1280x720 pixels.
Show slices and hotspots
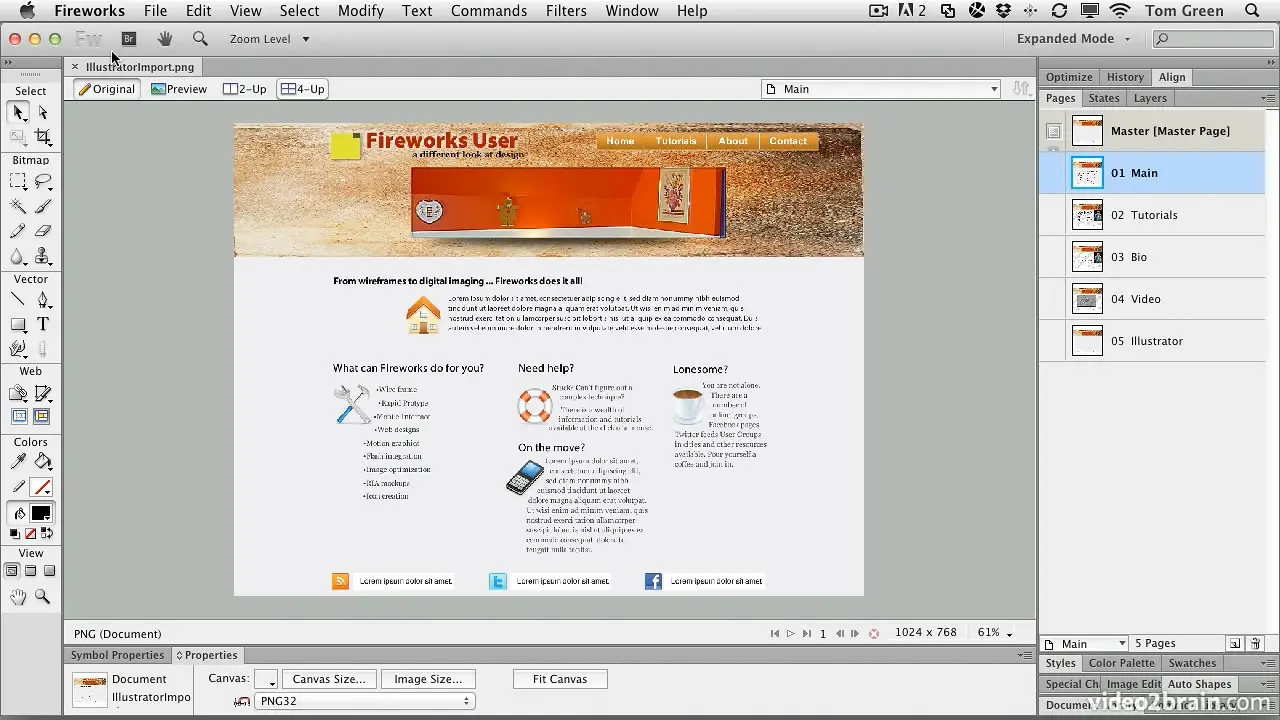(x=43, y=417)
